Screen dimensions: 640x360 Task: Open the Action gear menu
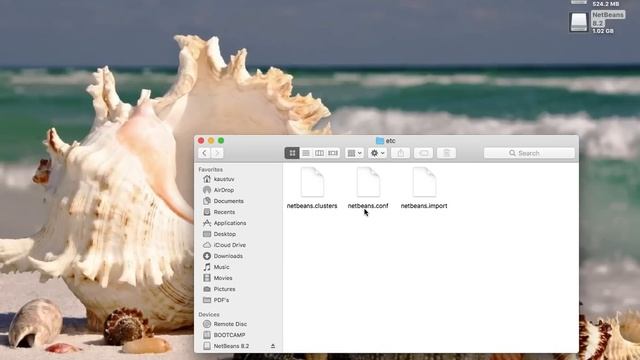click(x=377, y=153)
